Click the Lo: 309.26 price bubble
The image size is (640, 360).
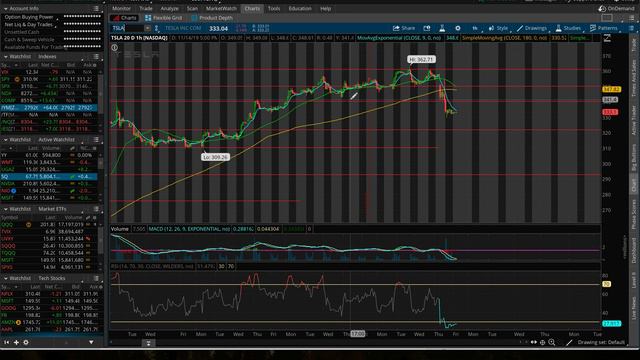click(215, 157)
